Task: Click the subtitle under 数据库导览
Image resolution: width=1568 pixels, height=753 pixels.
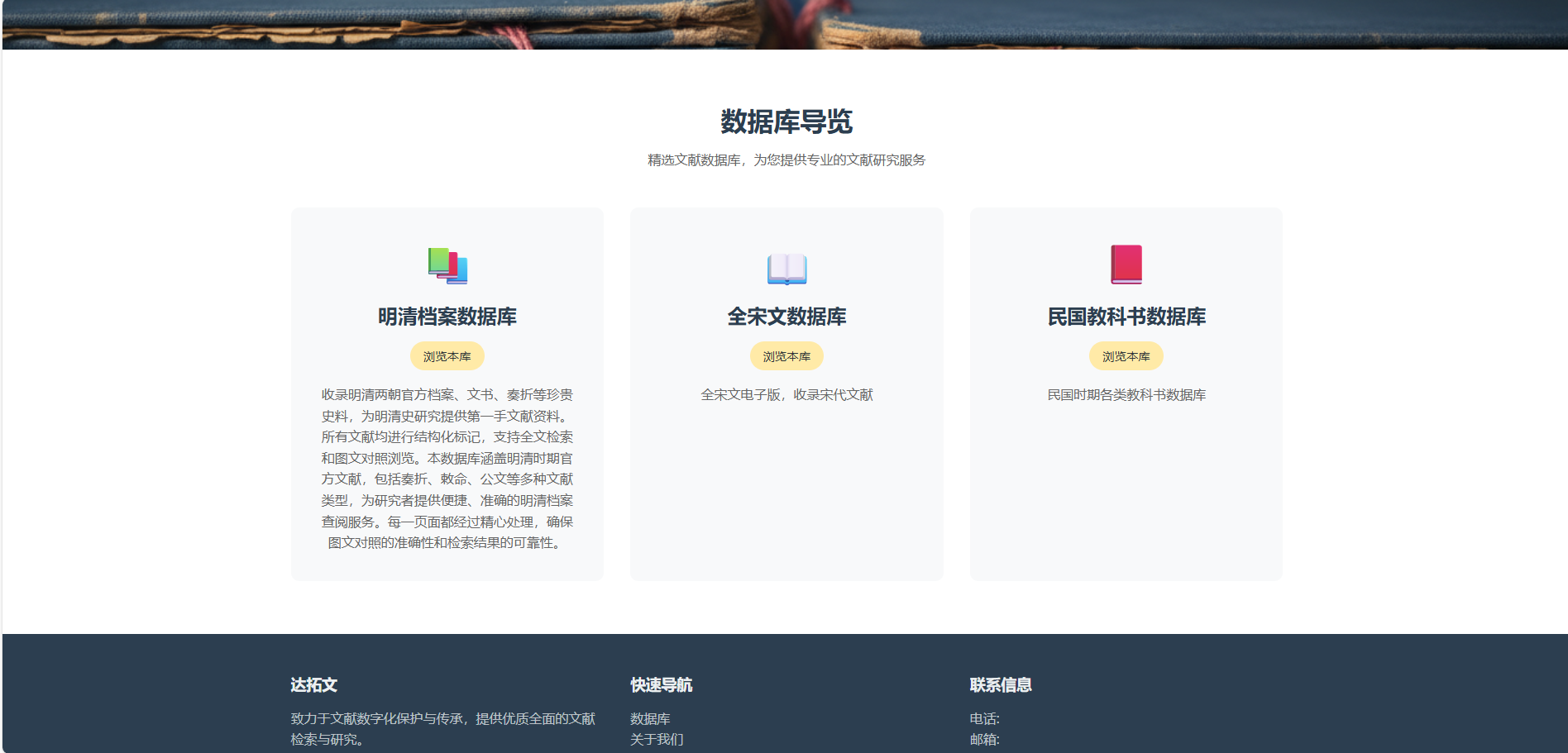Action: tap(787, 160)
